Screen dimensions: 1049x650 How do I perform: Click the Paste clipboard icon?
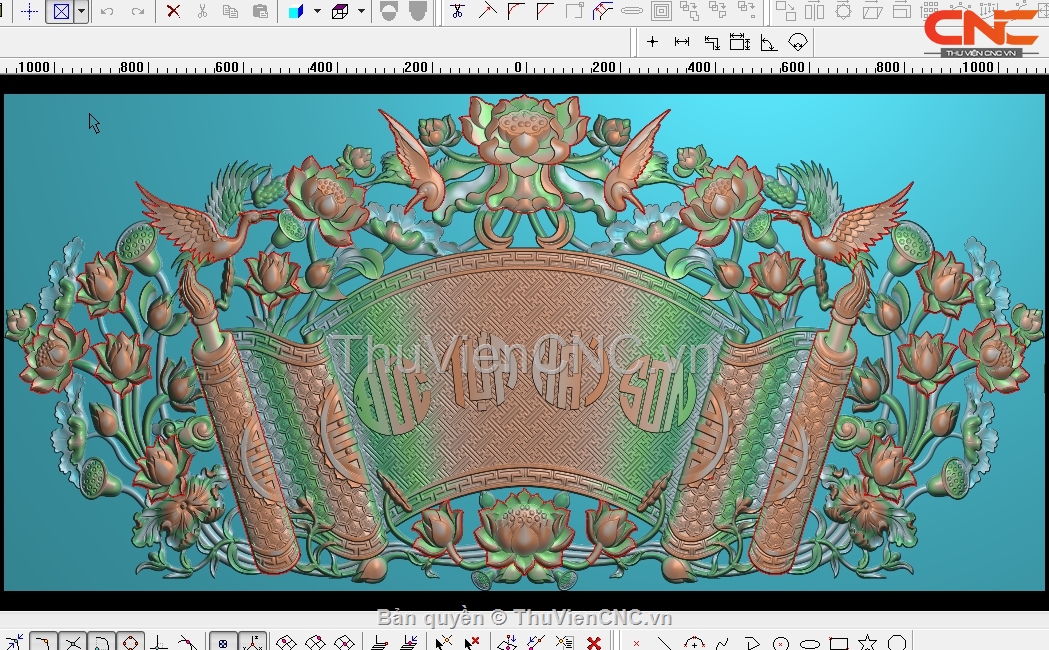pos(260,12)
